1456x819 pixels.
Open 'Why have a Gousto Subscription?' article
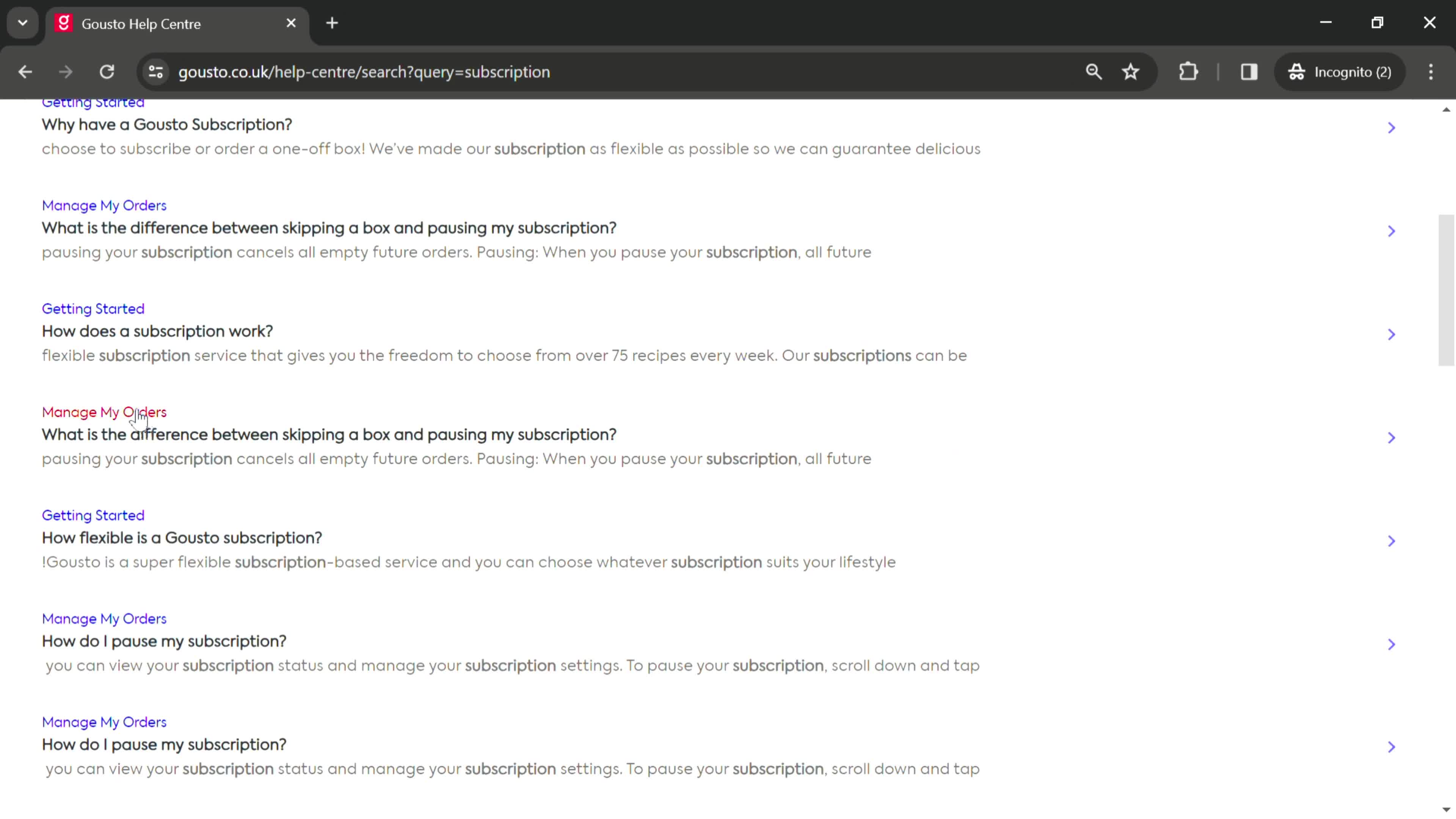(x=167, y=124)
